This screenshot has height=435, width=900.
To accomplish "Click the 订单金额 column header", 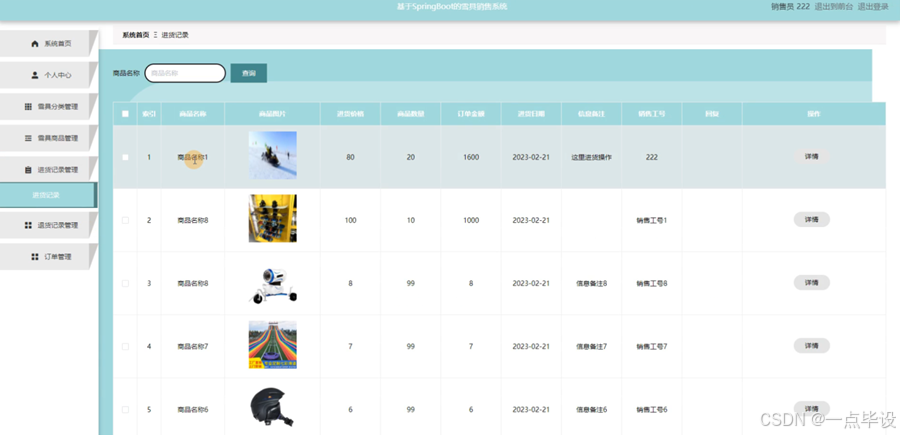I will [x=471, y=114].
